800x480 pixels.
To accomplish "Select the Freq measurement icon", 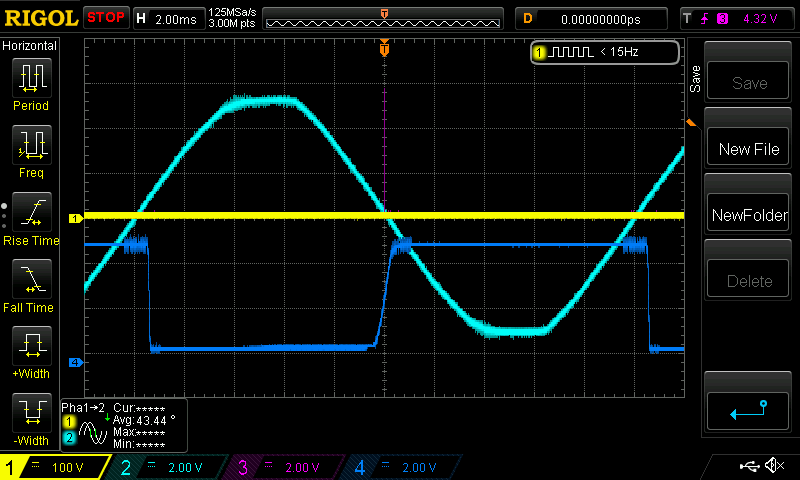I will [31, 150].
